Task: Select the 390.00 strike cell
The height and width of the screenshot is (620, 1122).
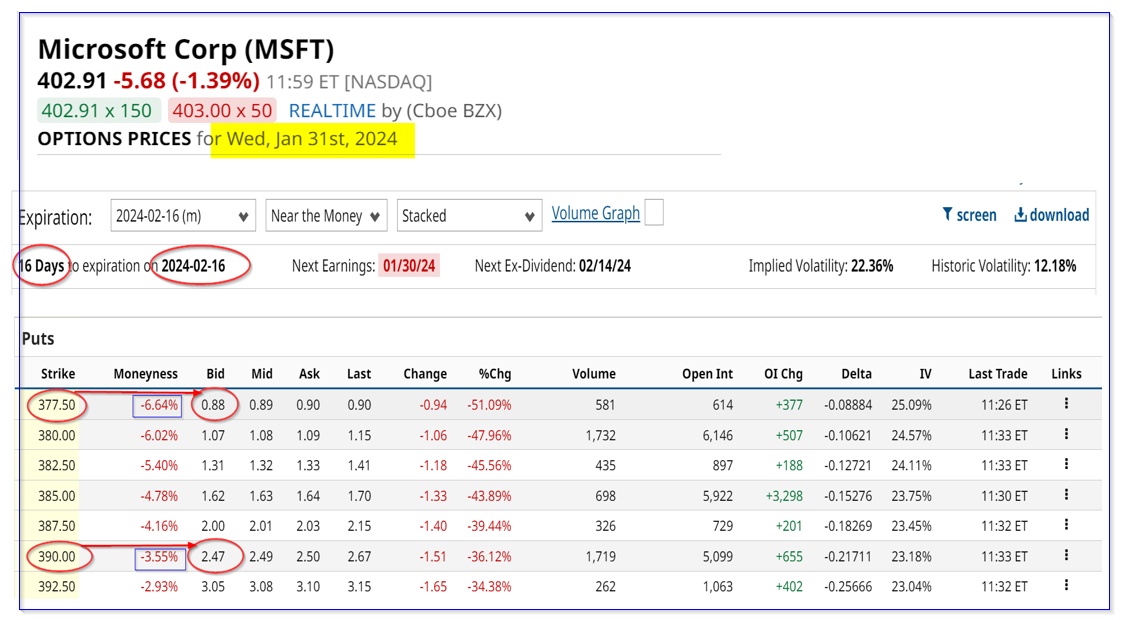Action: point(57,556)
